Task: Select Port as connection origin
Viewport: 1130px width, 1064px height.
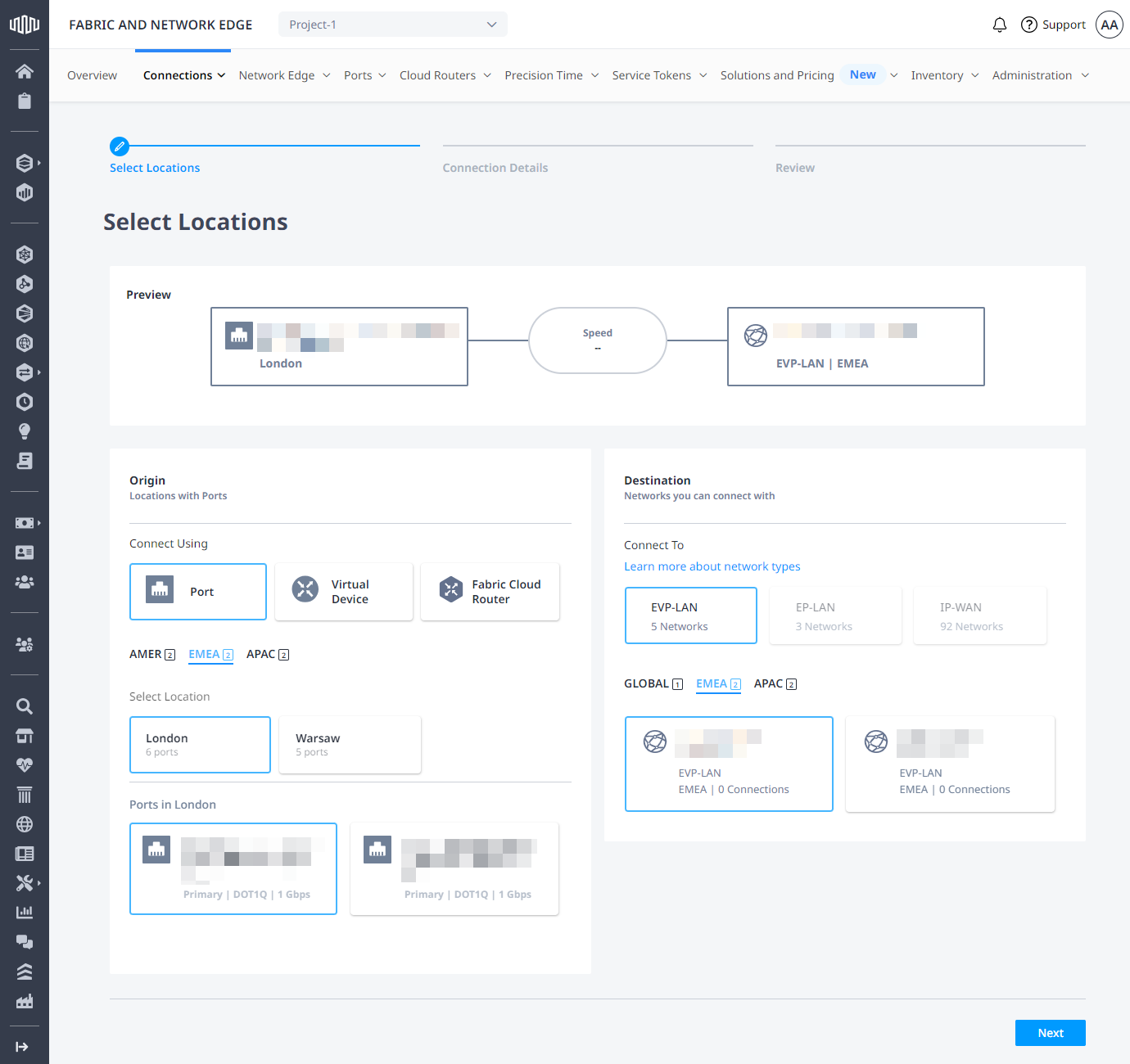Action: coord(198,592)
